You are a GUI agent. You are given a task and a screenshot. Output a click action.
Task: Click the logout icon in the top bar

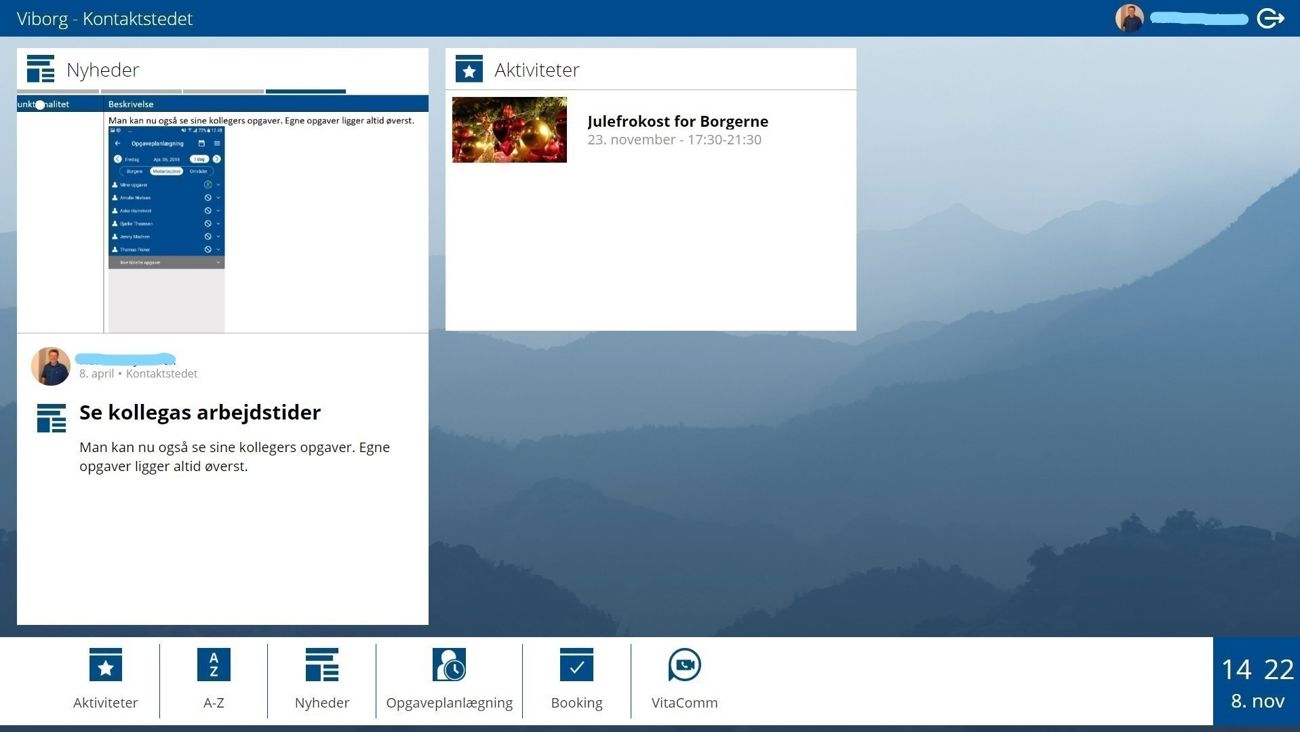[x=1270, y=18]
